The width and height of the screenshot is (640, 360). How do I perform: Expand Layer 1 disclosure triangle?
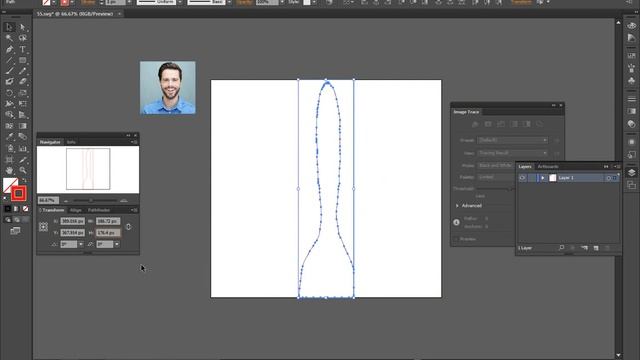[542, 178]
